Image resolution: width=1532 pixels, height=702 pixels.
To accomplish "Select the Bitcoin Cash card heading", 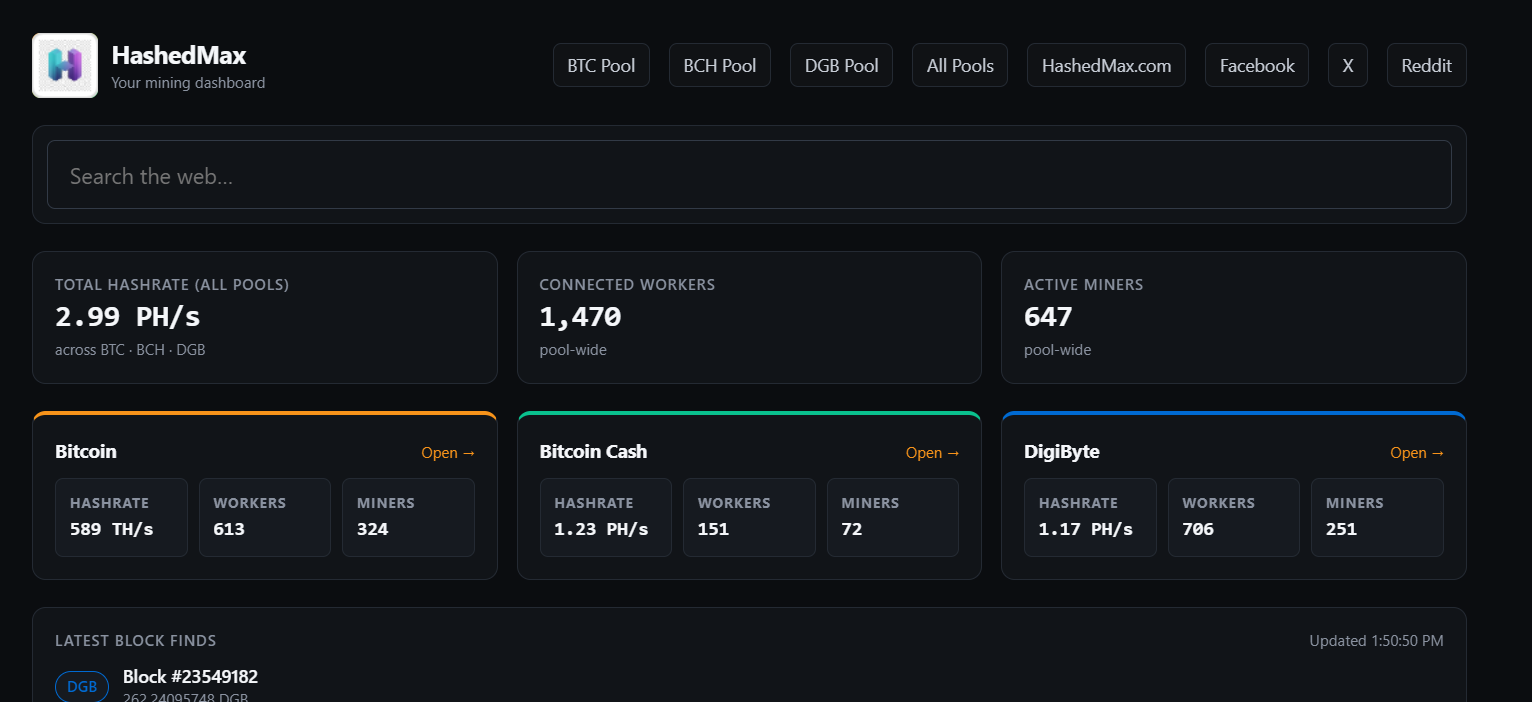I will (593, 451).
